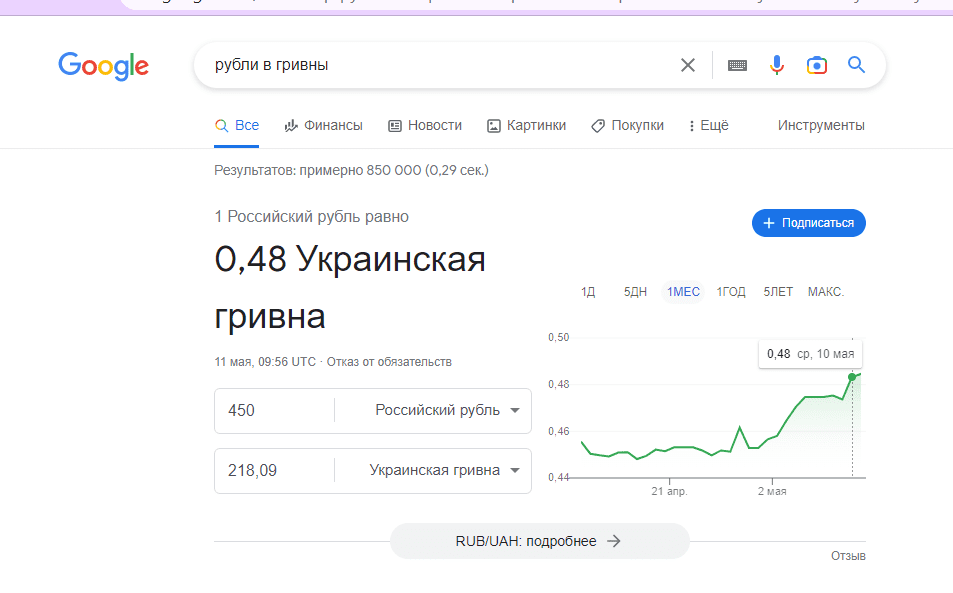The width and height of the screenshot is (953, 593).
Task: Switch chart to 5ДН range
Action: 635,292
